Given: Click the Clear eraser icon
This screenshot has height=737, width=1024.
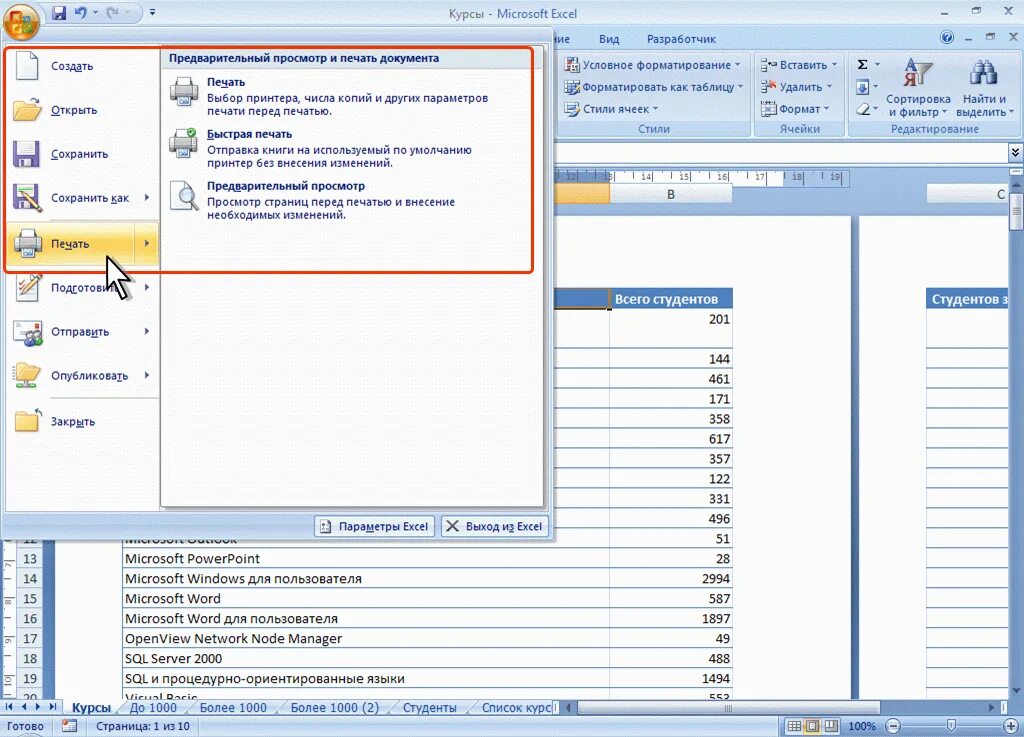Looking at the screenshot, I should pos(863,109).
